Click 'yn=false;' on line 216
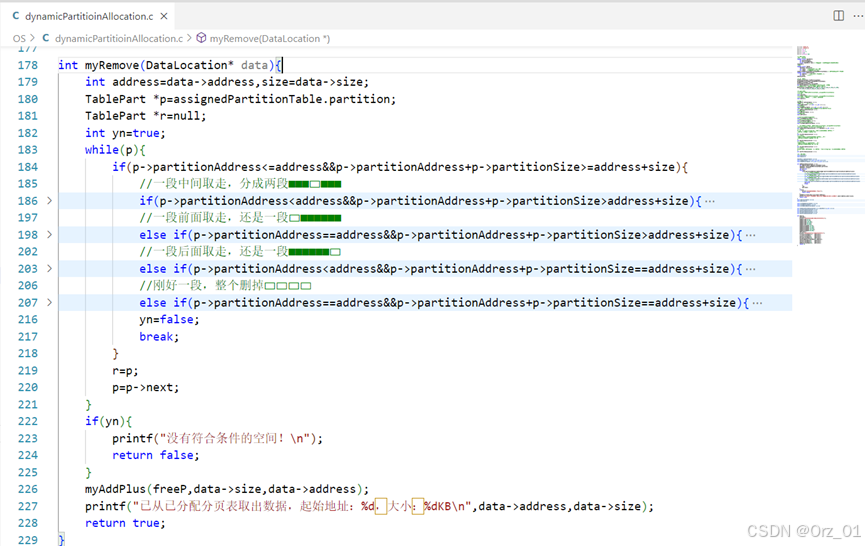 [x=169, y=319]
